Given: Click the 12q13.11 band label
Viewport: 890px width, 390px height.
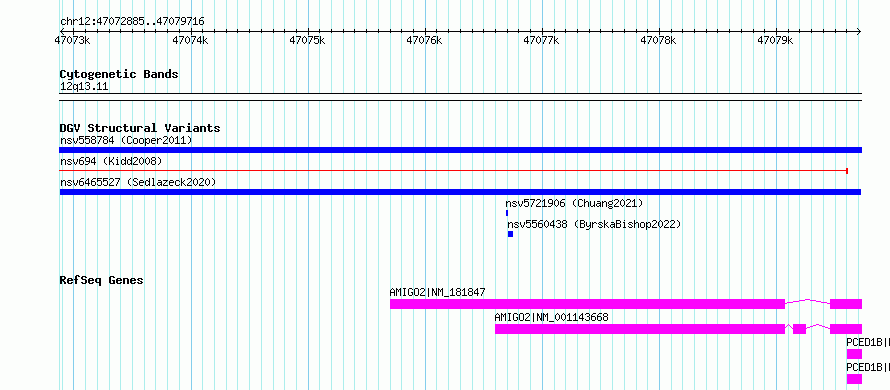Looking at the screenshot, I should [x=84, y=87].
